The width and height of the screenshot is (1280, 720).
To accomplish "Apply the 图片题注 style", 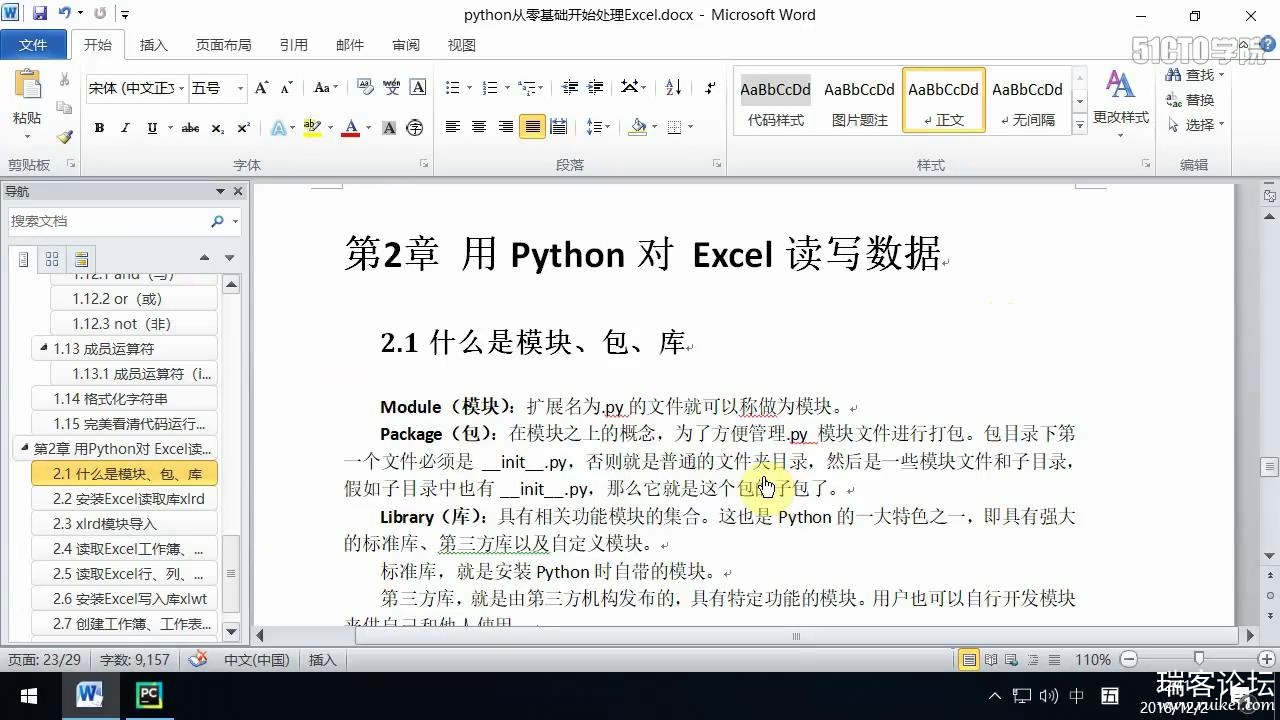I will click(x=860, y=100).
